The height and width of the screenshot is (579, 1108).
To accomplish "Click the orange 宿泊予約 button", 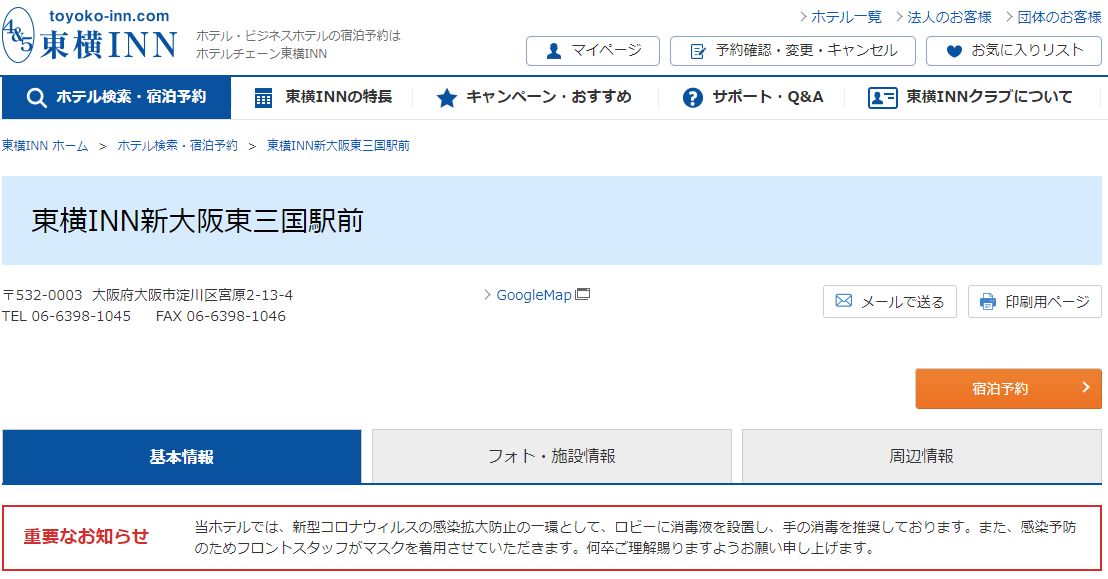I will (x=1008, y=388).
